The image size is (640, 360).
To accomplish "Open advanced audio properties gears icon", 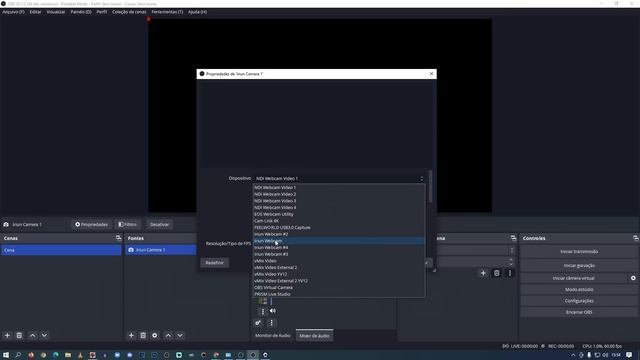I will [x=258, y=323].
